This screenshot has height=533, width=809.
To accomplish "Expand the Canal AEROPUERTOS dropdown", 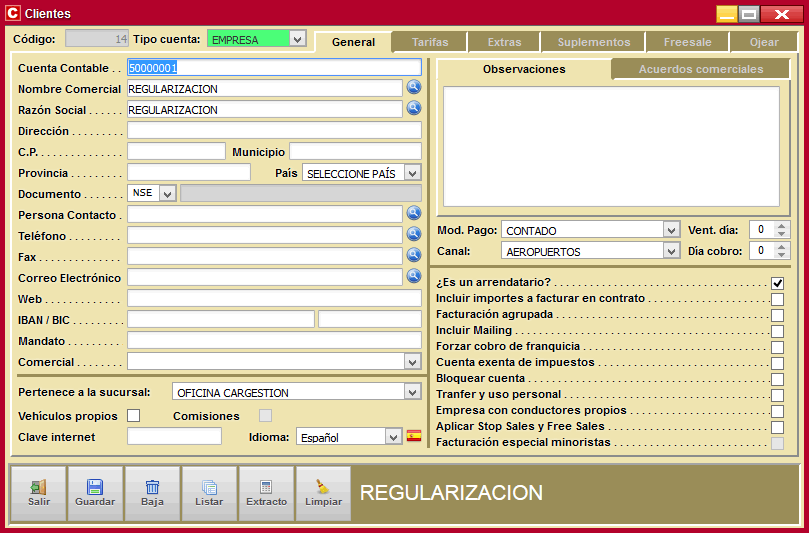I will [x=671, y=251].
